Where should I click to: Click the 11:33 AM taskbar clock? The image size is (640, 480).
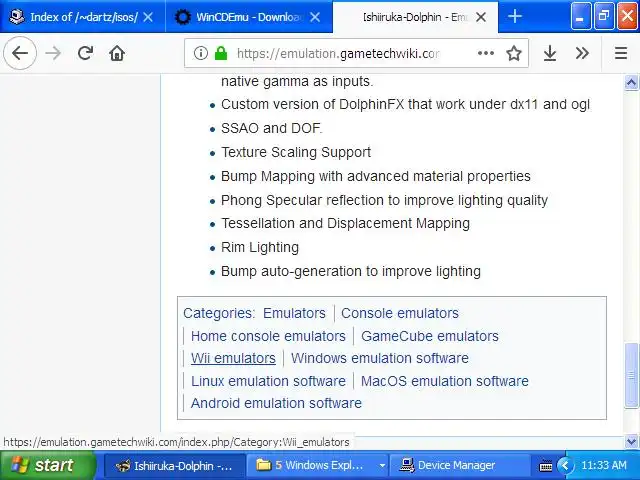click(604, 465)
